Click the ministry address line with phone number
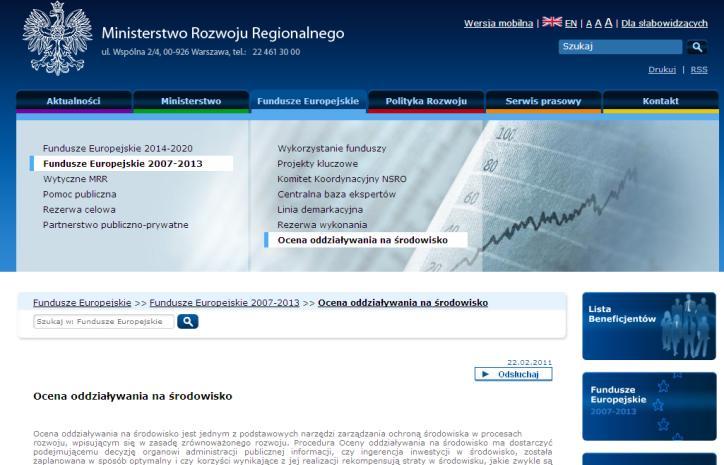The height and width of the screenshot is (465, 724). (x=201, y=52)
